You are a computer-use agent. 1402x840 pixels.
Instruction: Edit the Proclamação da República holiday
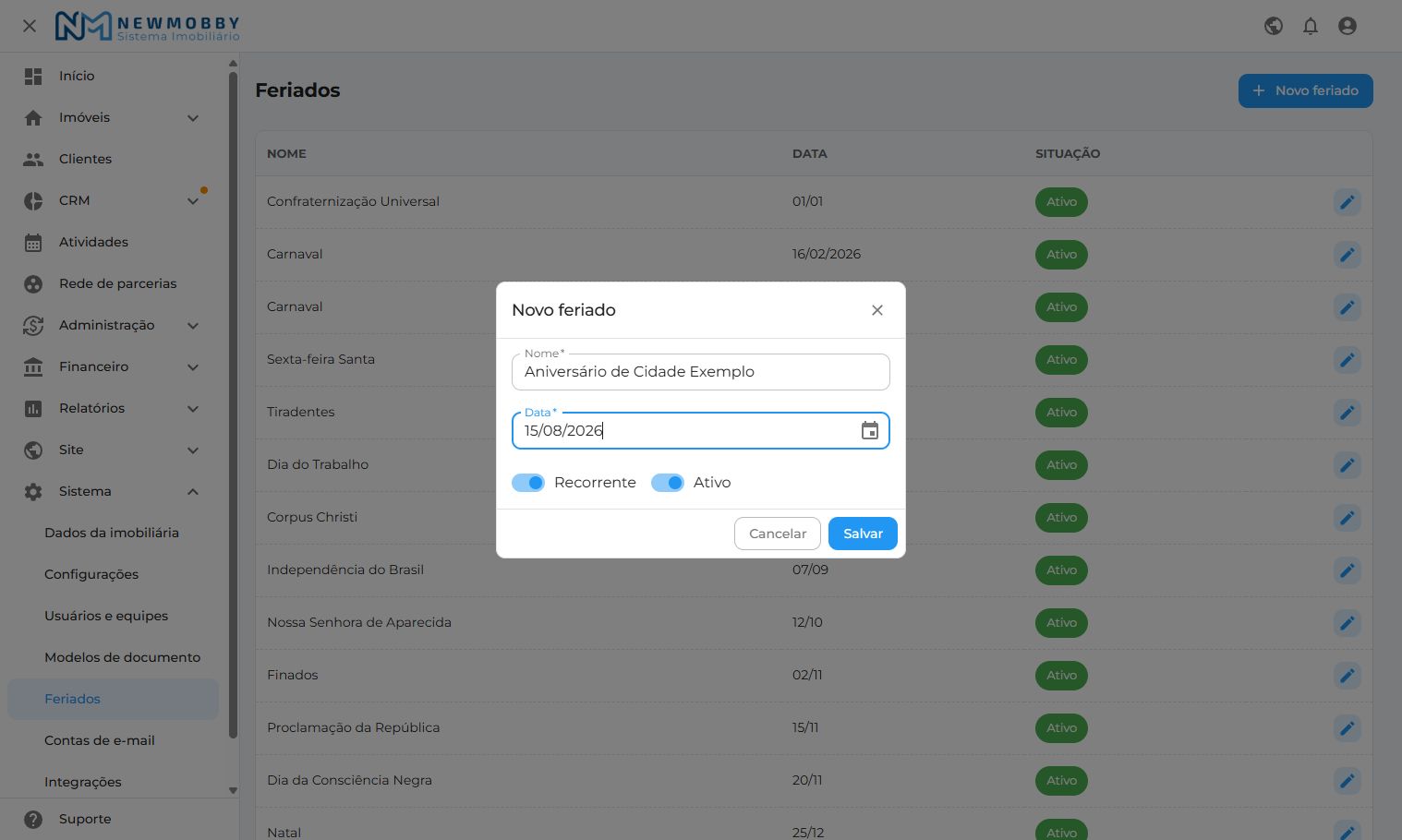click(1348, 728)
